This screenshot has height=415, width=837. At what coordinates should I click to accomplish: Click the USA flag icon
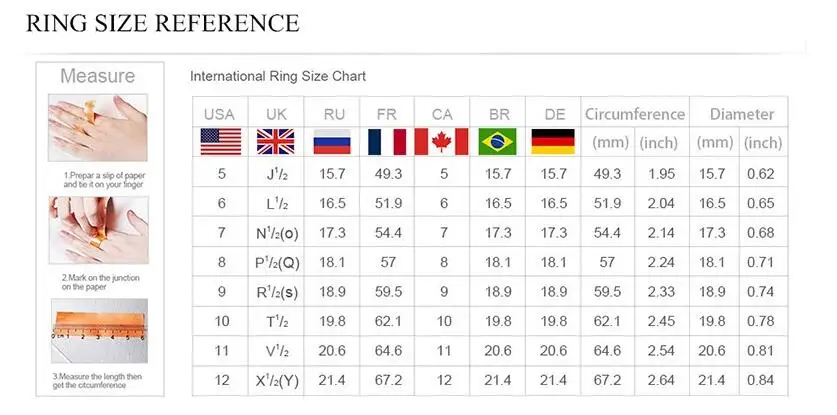pos(220,142)
